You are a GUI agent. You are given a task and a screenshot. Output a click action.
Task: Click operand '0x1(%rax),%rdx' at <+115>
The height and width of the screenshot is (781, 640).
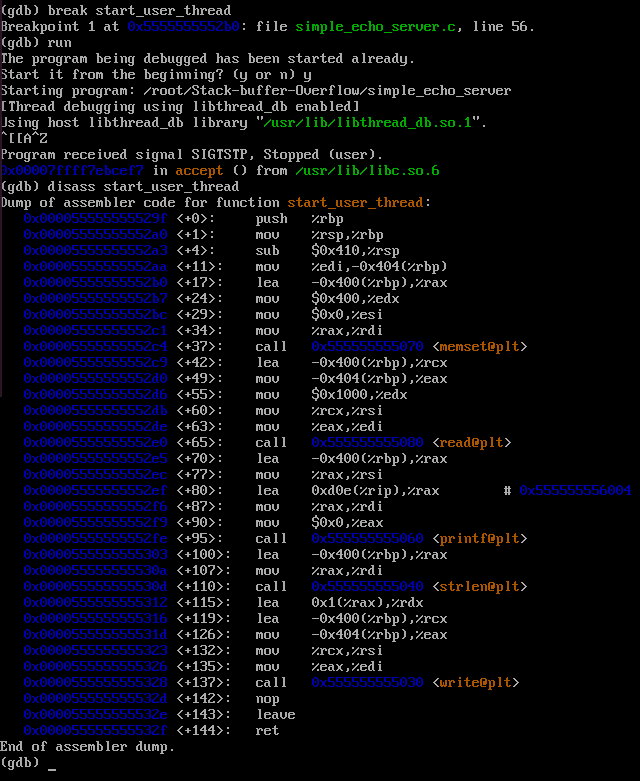[x=367, y=602]
